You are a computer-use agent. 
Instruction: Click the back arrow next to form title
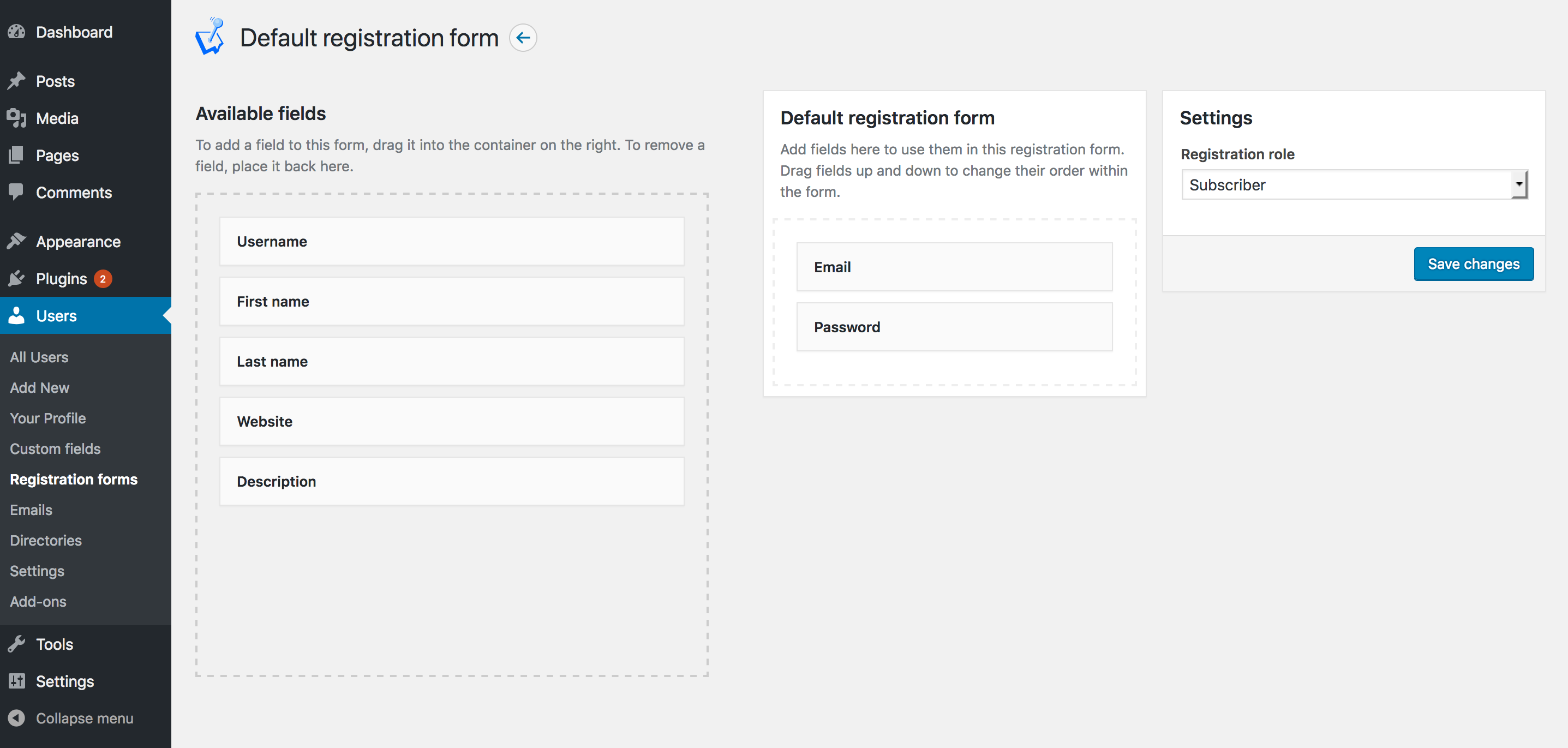coord(524,37)
